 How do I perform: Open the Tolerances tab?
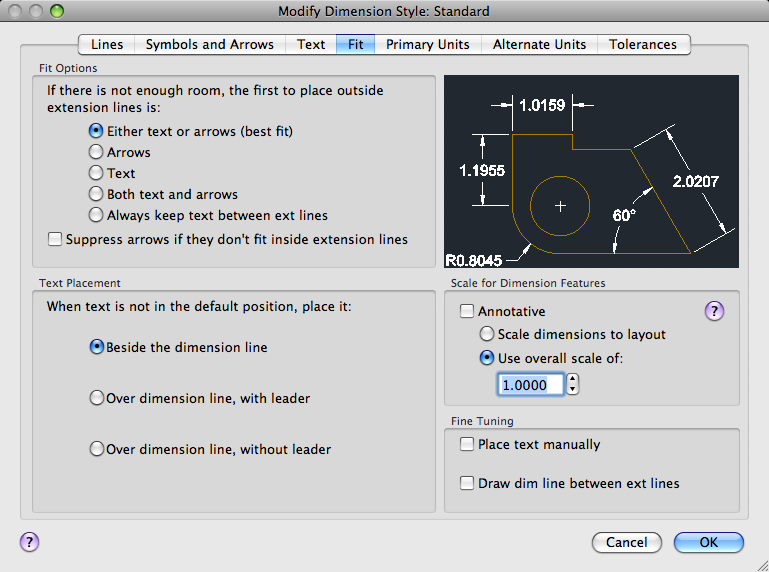pyautogui.click(x=643, y=44)
